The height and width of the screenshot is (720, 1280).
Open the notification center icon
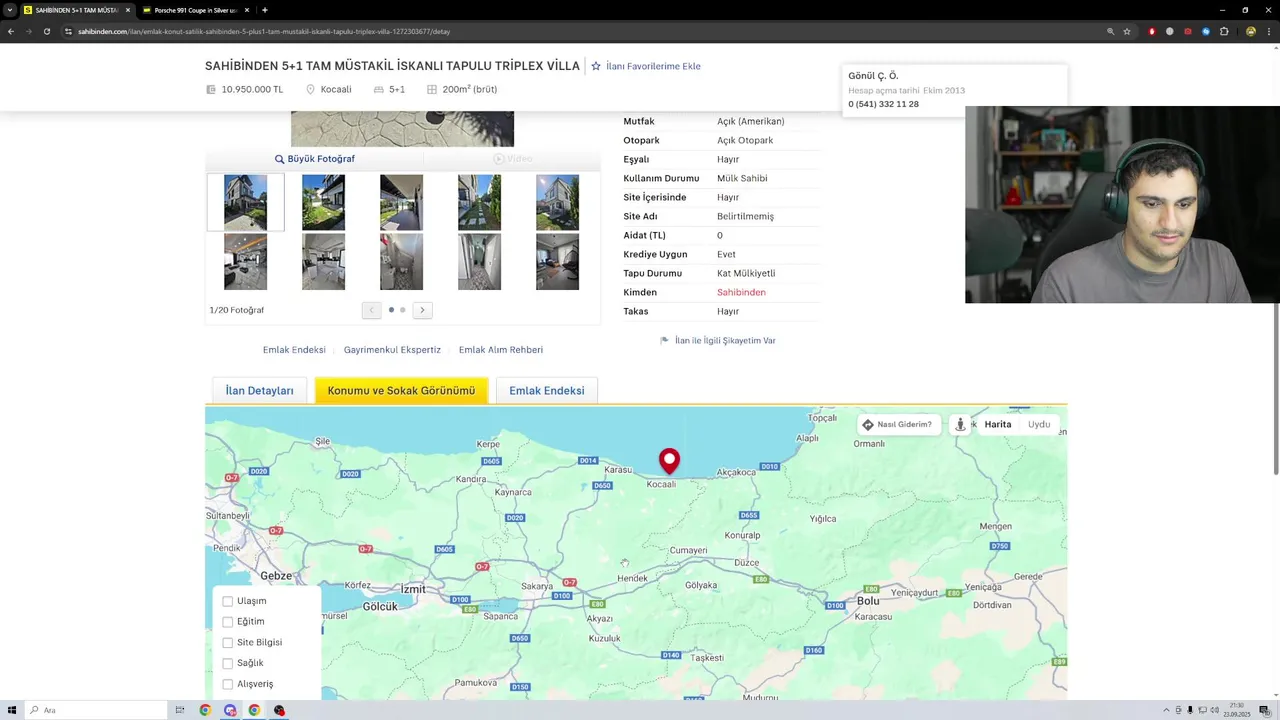(x=1264, y=710)
